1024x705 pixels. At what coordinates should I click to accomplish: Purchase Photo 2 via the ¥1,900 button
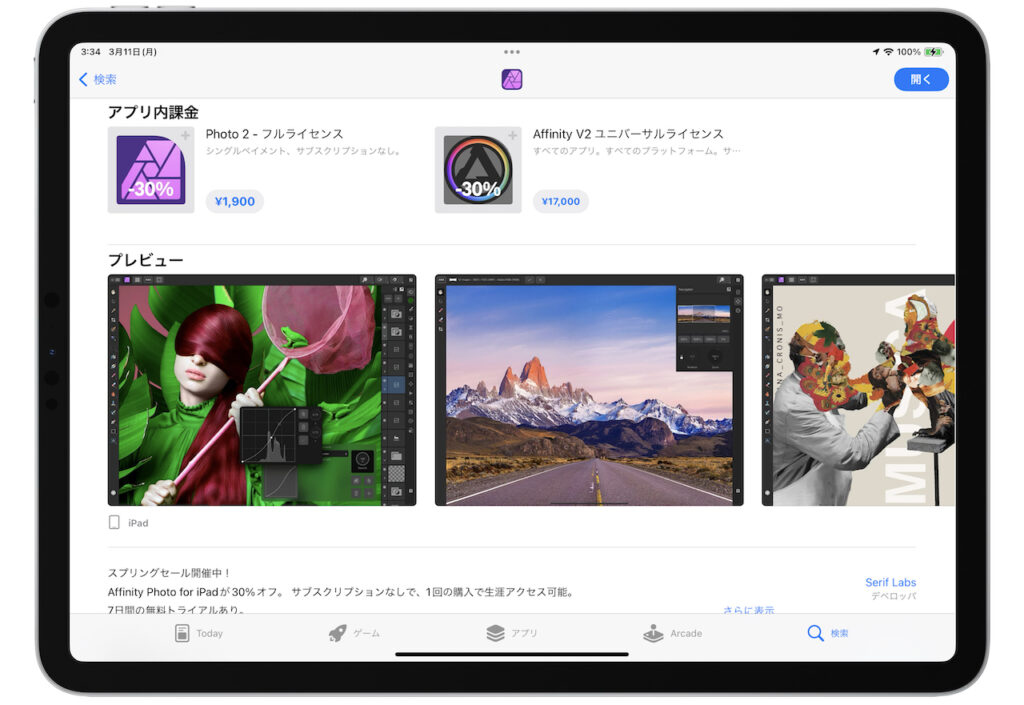(234, 201)
